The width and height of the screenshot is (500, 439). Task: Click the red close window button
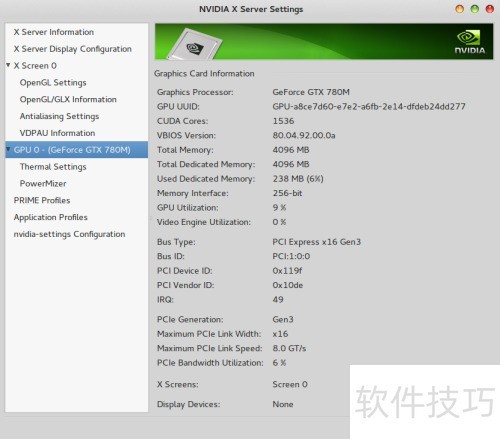point(490,9)
